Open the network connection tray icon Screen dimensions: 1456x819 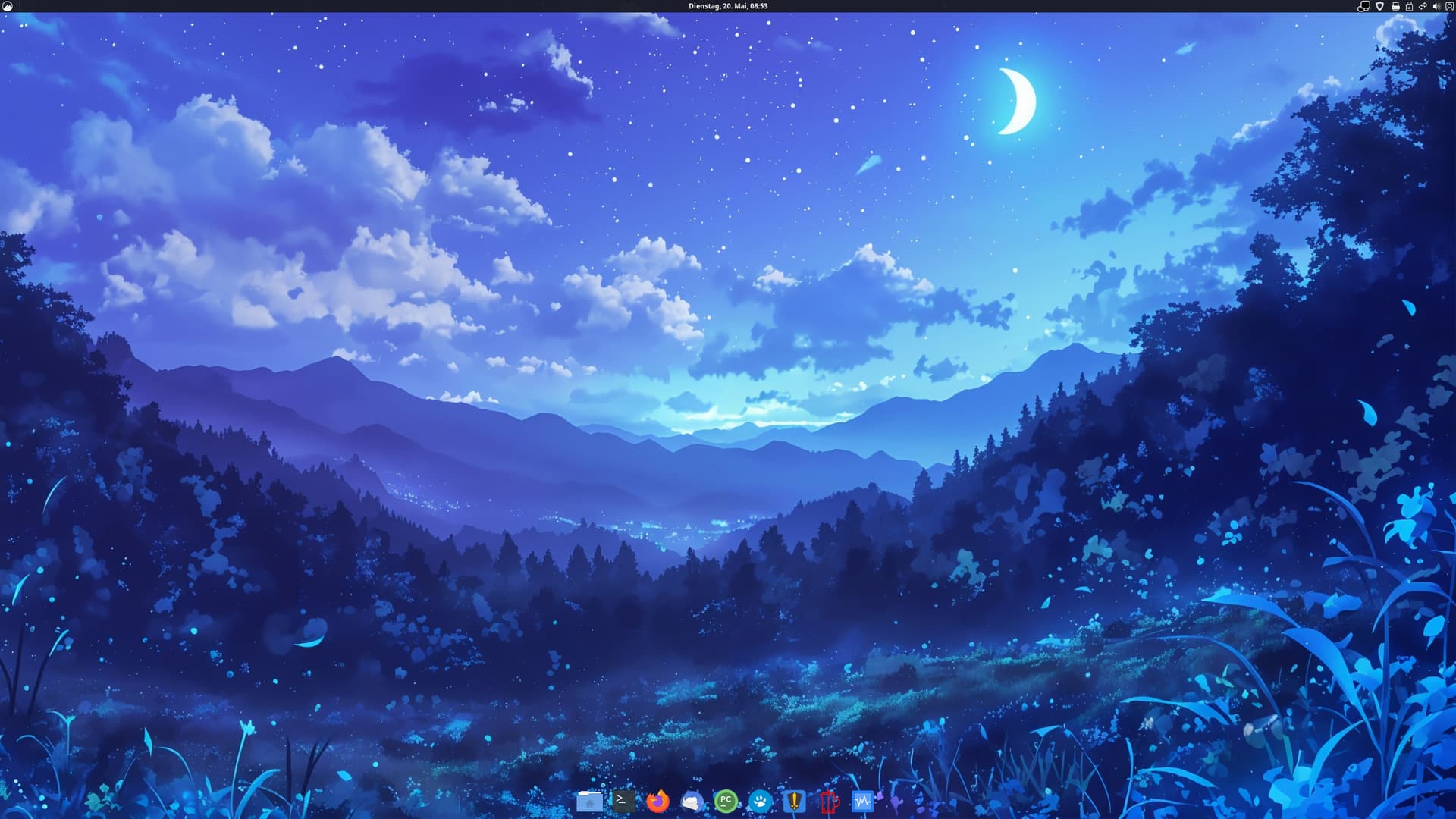point(1423,6)
